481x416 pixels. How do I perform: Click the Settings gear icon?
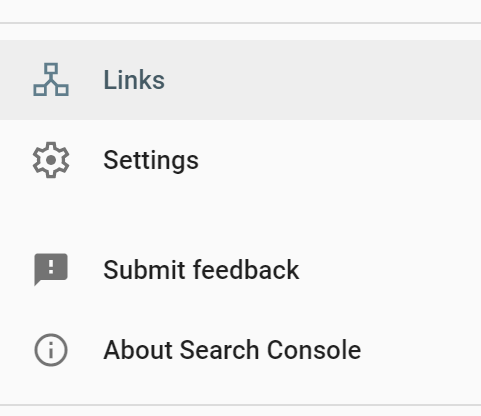tap(51, 160)
